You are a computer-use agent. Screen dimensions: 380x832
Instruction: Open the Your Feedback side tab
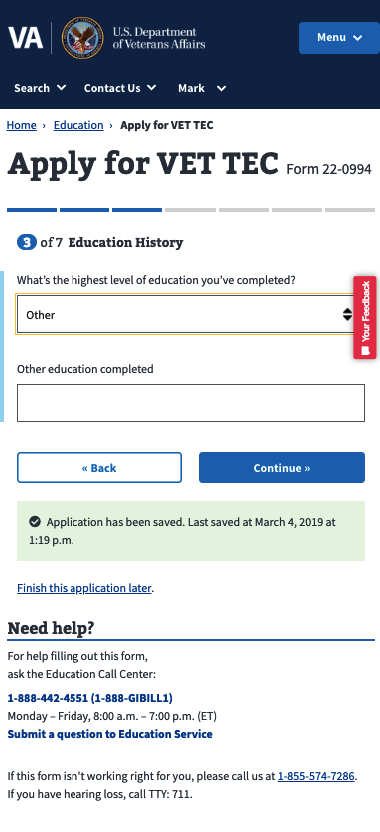(365, 317)
